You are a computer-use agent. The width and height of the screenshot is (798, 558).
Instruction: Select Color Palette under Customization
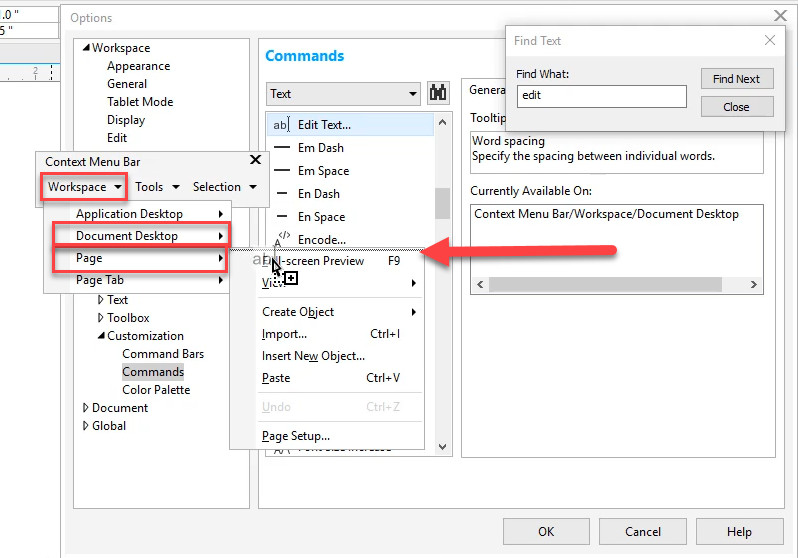(156, 389)
